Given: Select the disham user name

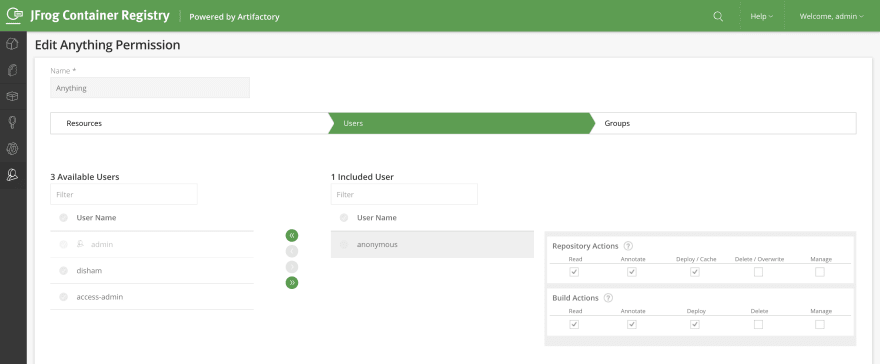Looking at the screenshot, I should click(x=89, y=271).
